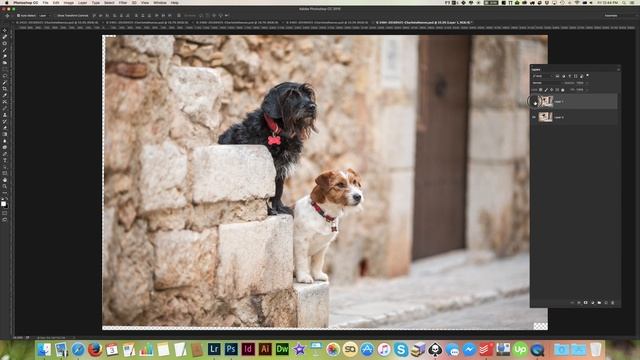Lock artboard nesting icon
The image size is (640, 360).
point(557,90)
